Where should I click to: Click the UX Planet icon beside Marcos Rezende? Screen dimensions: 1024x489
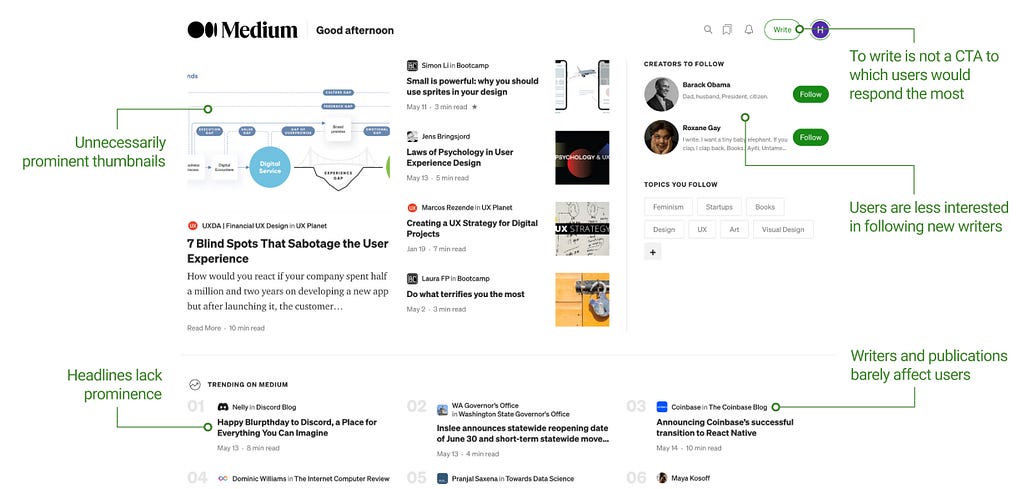(412, 208)
